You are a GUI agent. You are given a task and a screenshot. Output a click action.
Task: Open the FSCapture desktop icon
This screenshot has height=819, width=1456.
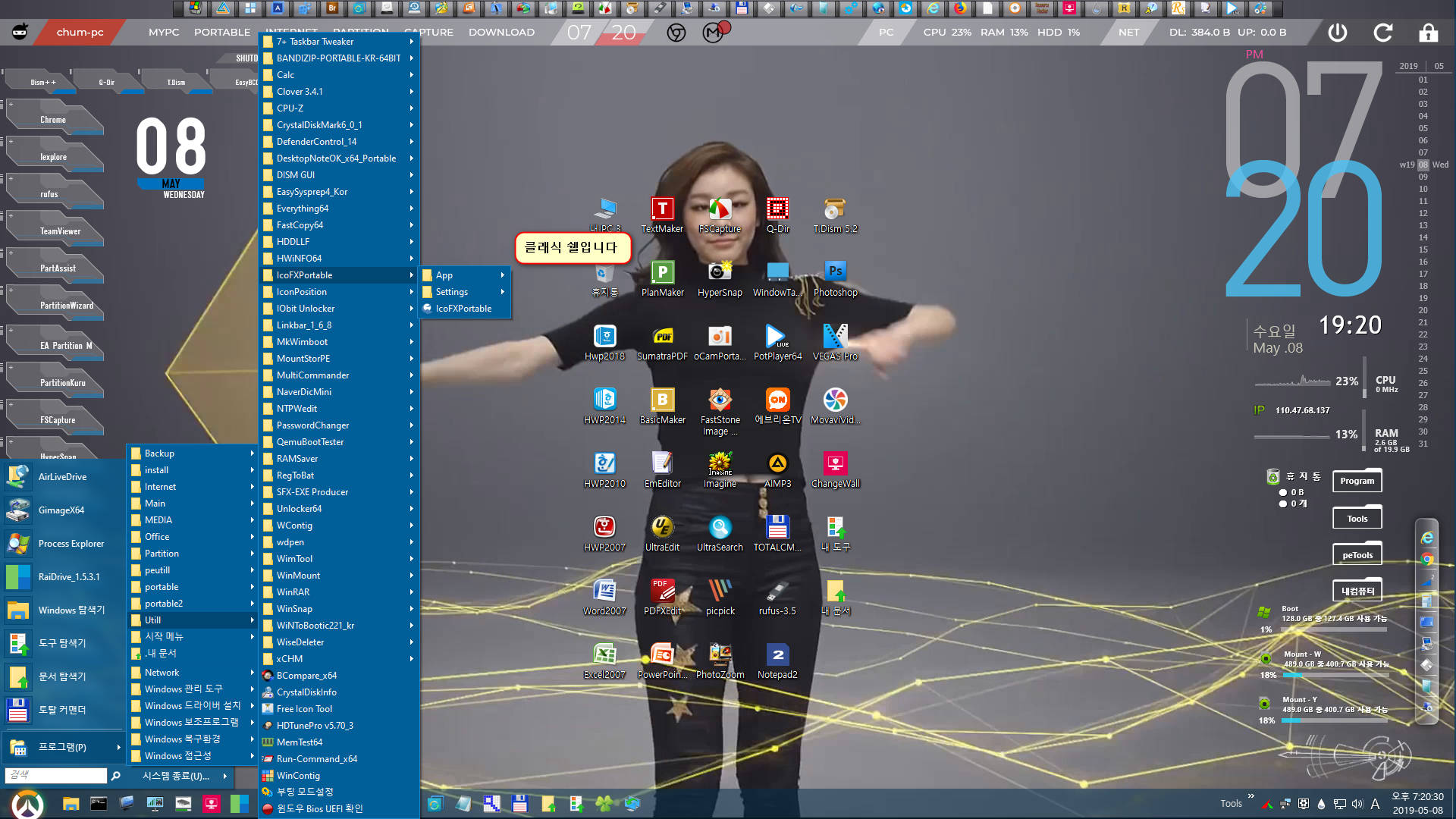[720, 215]
